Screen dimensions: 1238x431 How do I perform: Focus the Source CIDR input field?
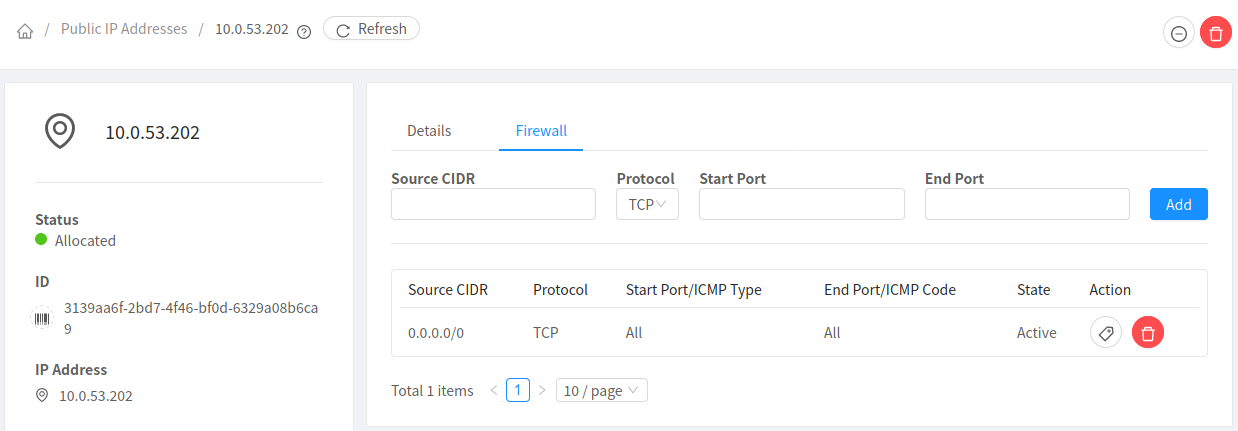click(x=493, y=204)
